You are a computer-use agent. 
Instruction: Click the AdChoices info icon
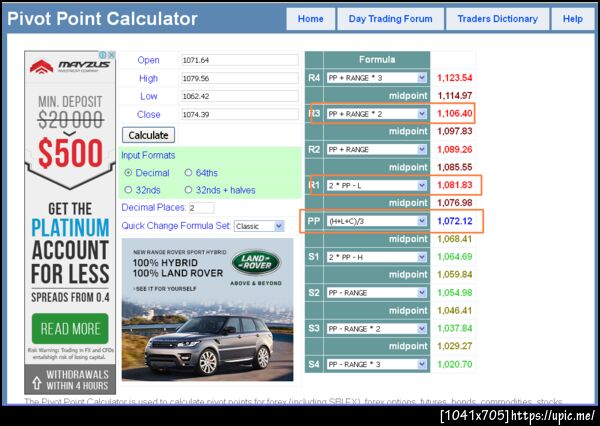[x=103, y=55]
